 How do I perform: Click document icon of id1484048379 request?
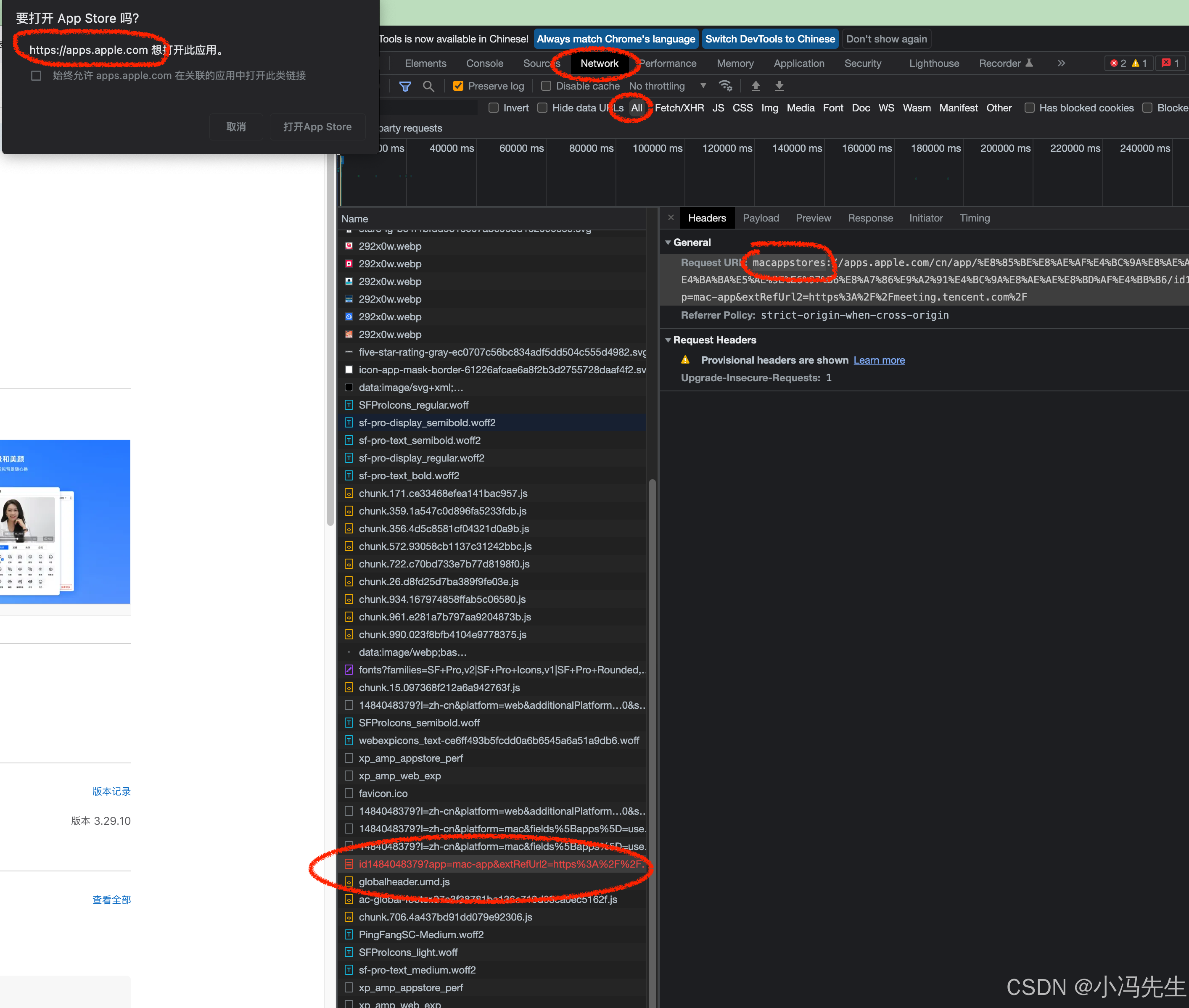[x=349, y=864]
